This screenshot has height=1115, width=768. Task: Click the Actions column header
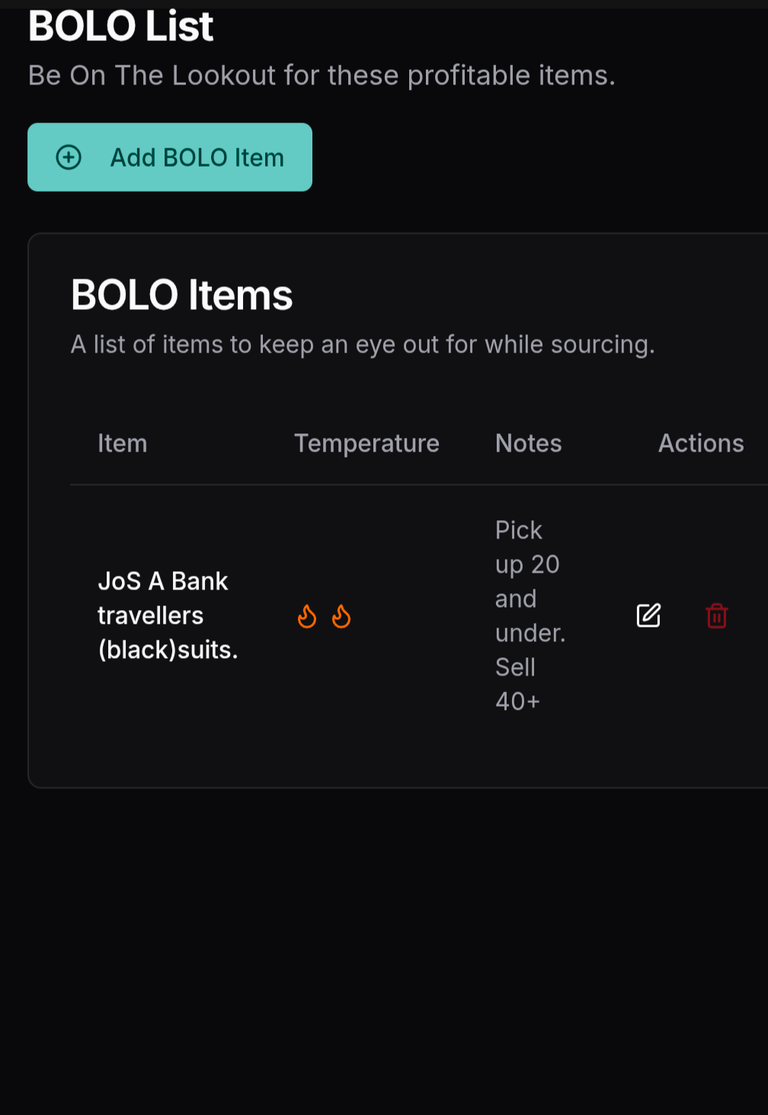pos(701,443)
